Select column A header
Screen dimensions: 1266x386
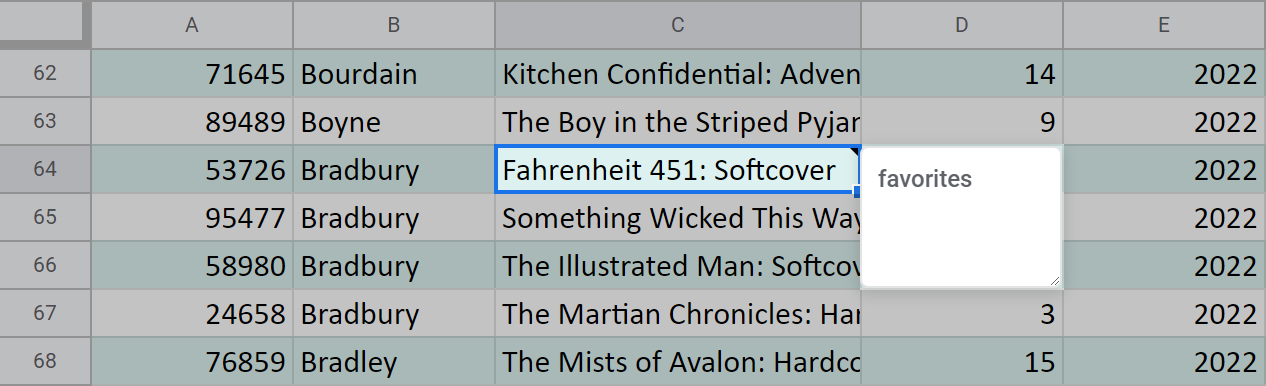click(x=192, y=25)
